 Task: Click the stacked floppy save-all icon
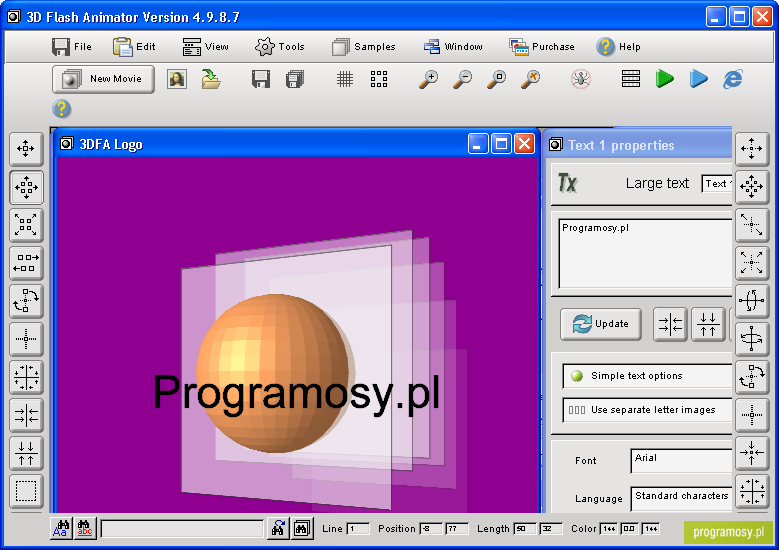(x=295, y=79)
